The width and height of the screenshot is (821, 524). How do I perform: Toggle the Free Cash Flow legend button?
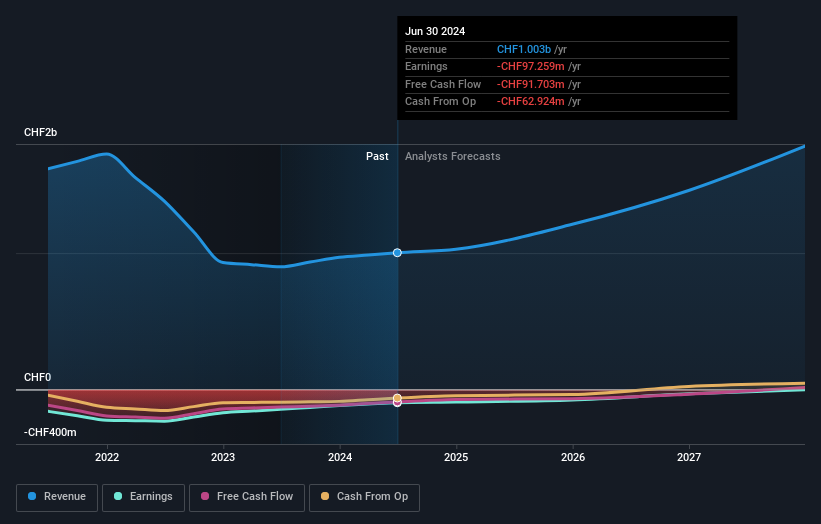tap(247, 497)
